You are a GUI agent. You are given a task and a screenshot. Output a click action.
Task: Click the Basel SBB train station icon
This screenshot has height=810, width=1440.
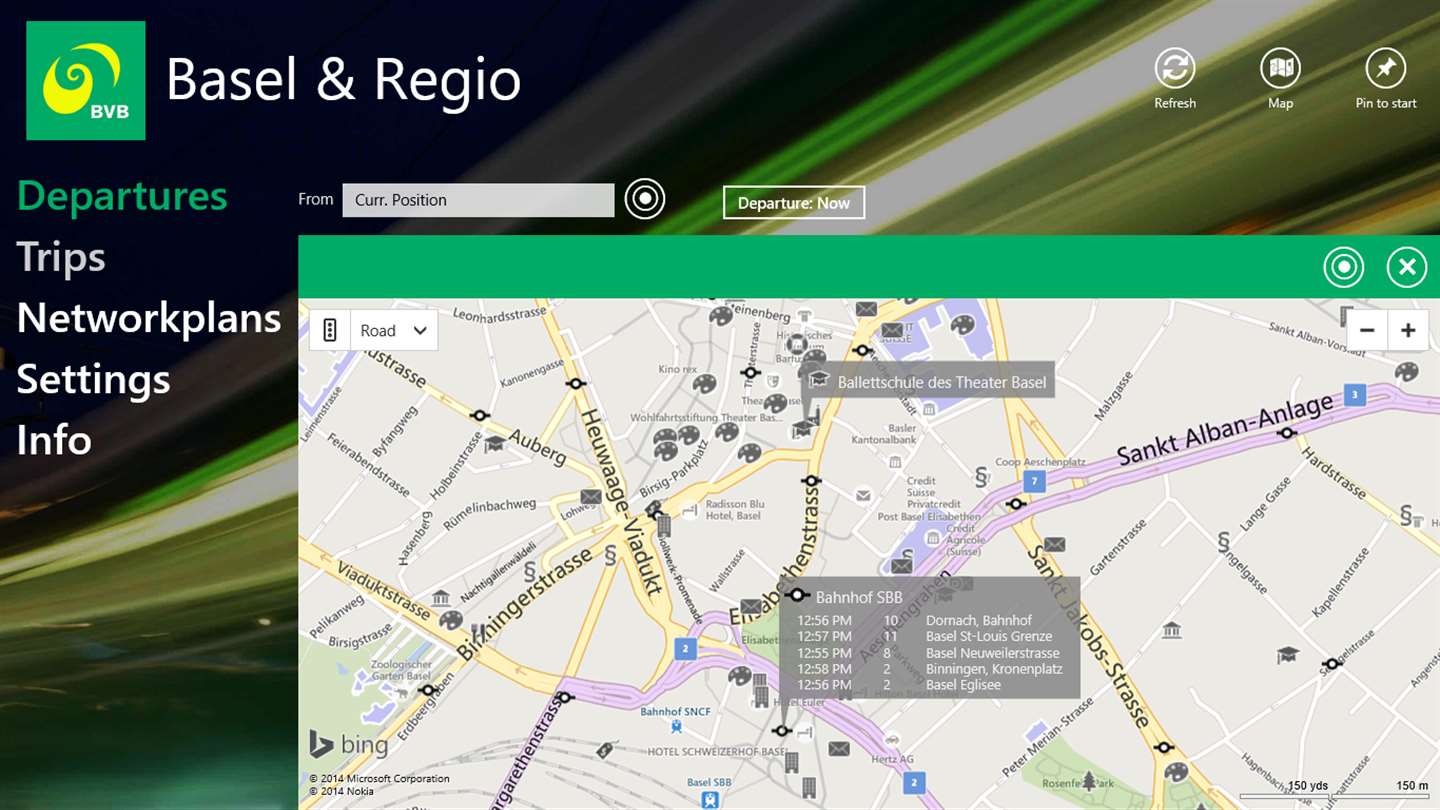710,799
